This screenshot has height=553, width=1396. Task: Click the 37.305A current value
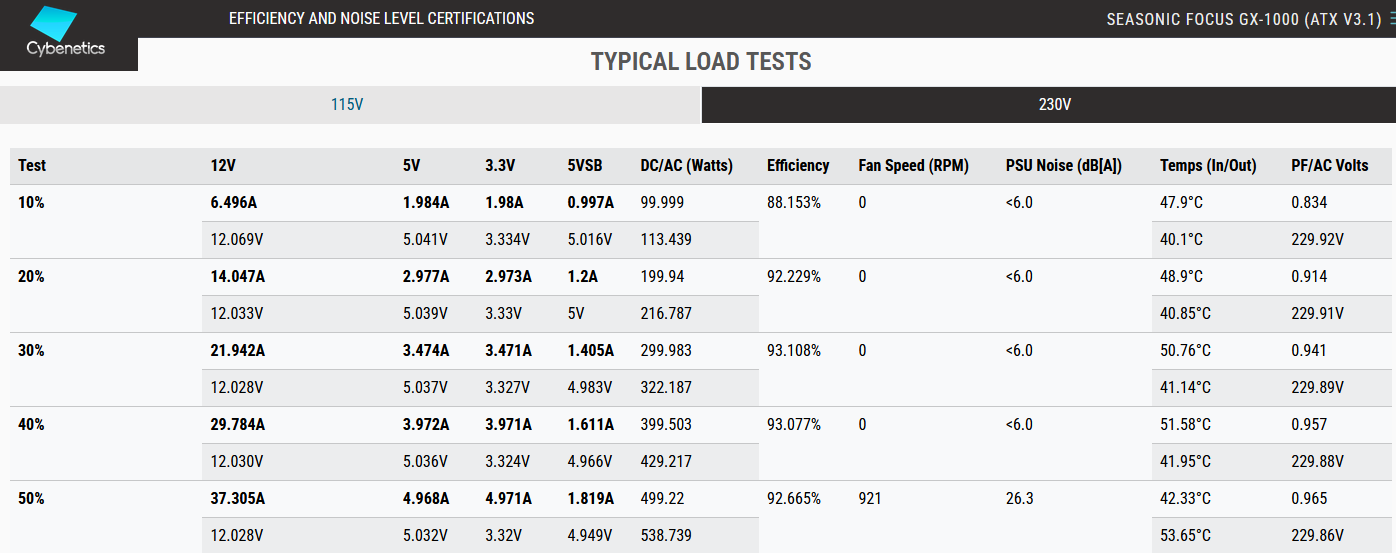(237, 499)
